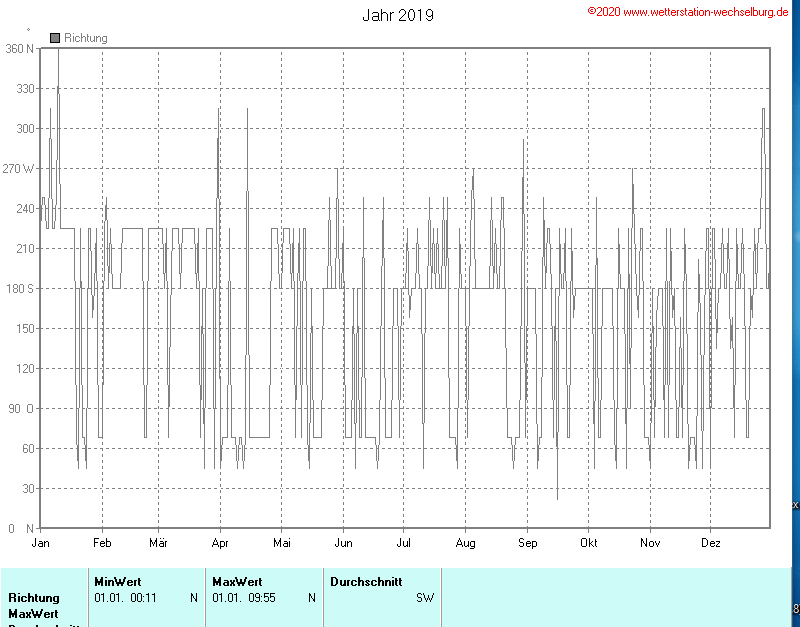Select the SW average direction value

tap(425, 598)
